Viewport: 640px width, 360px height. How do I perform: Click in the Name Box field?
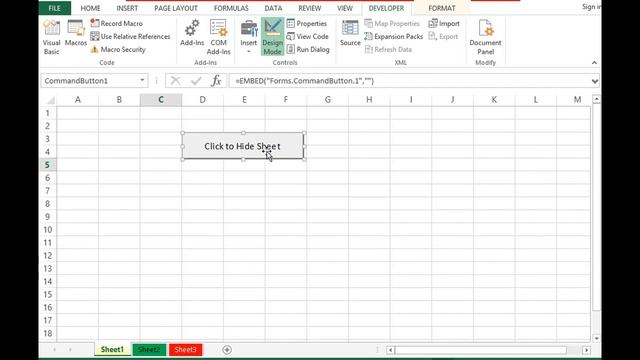[90, 81]
